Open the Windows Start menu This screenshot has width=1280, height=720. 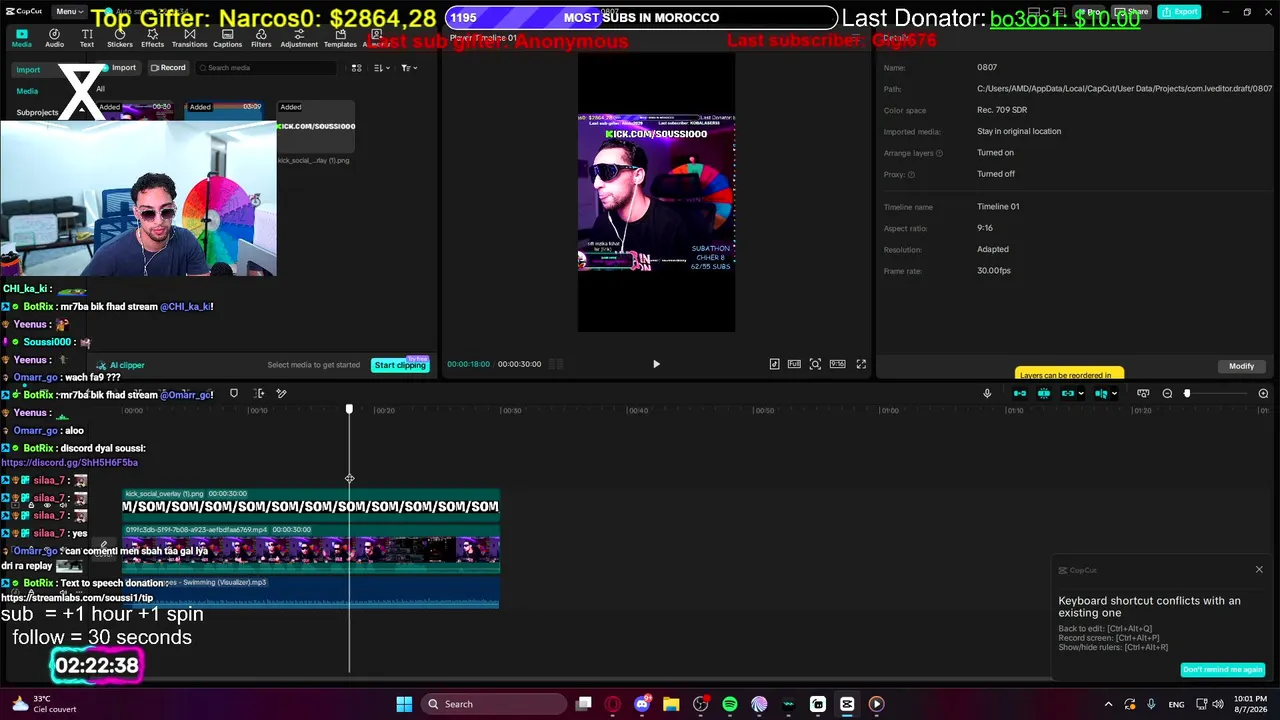click(x=404, y=704)
